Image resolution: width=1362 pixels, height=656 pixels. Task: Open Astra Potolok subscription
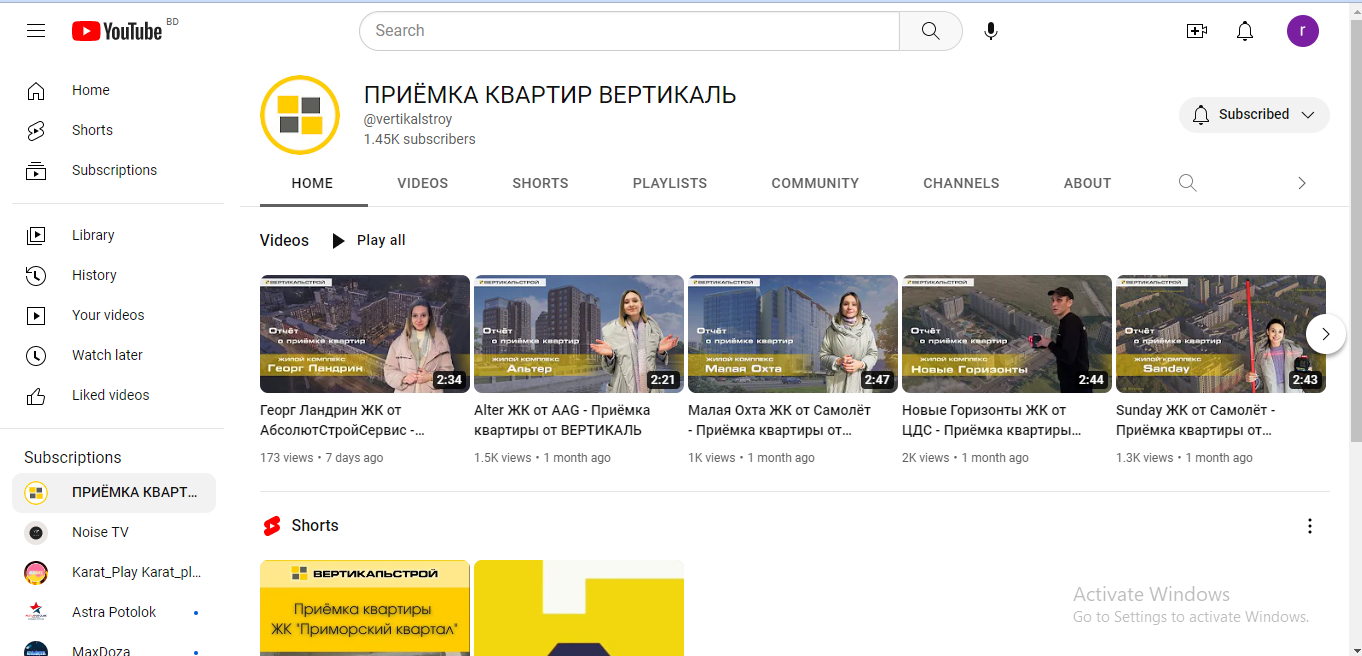pos(114,613)
